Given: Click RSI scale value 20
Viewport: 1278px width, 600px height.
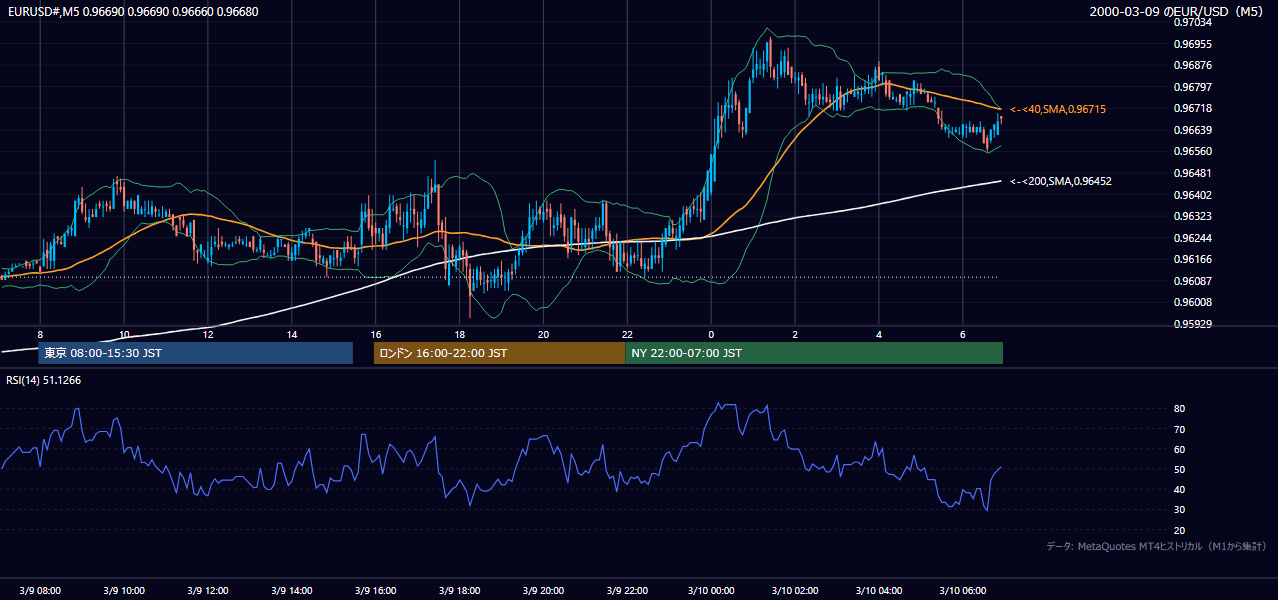Looking at the screenshot, I should [x=1179, y=530].
